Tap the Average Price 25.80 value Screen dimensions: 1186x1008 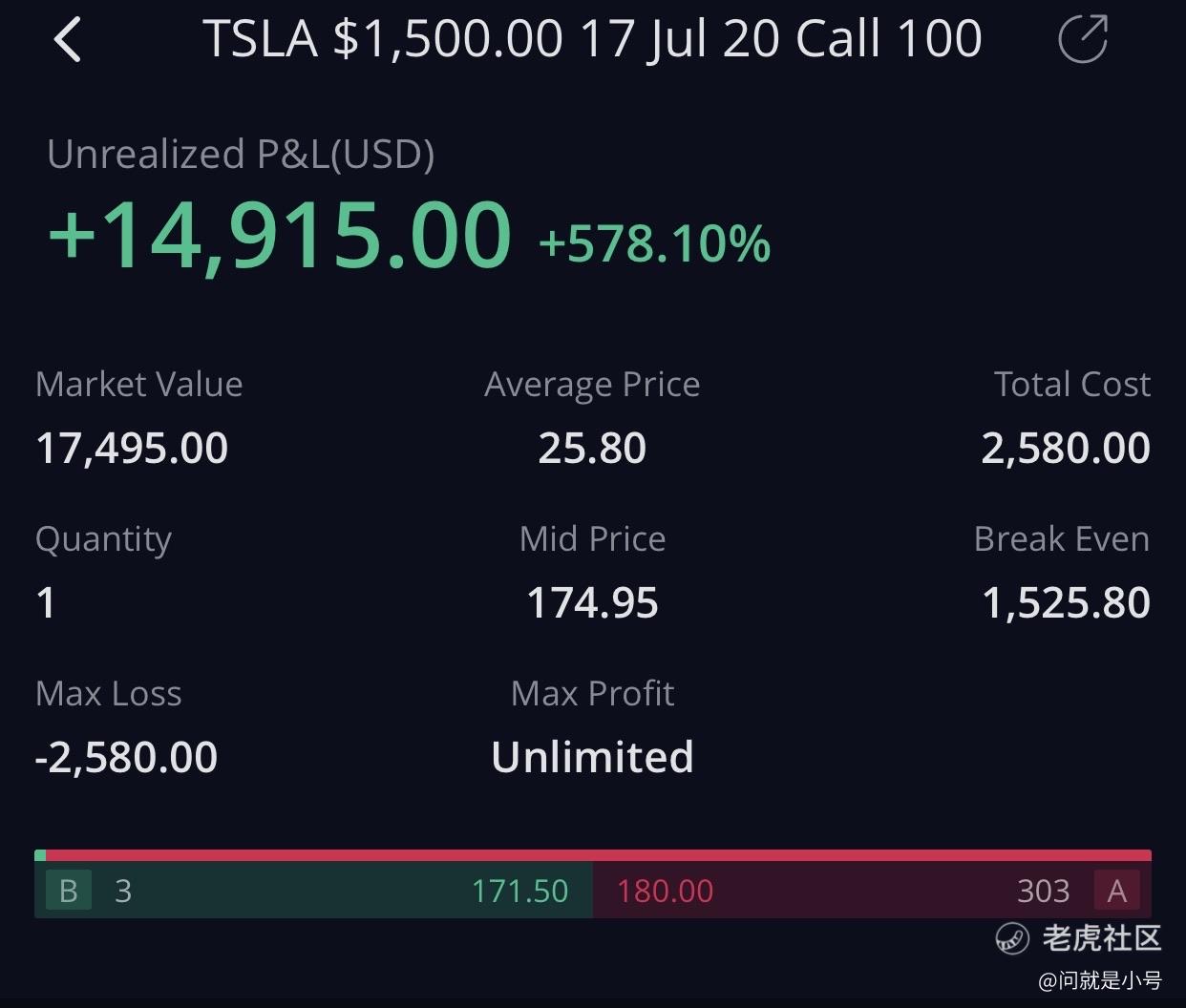pos(592,448)
